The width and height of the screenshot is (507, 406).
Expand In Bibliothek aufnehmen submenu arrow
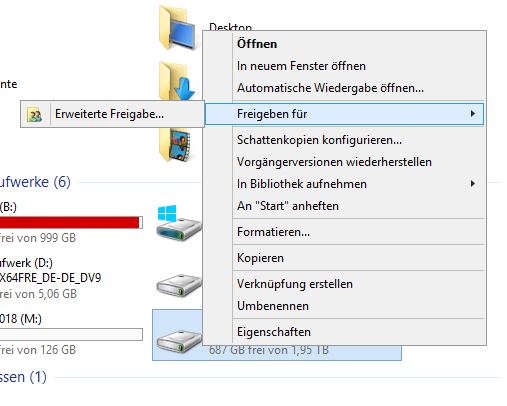tap(473, 184)
